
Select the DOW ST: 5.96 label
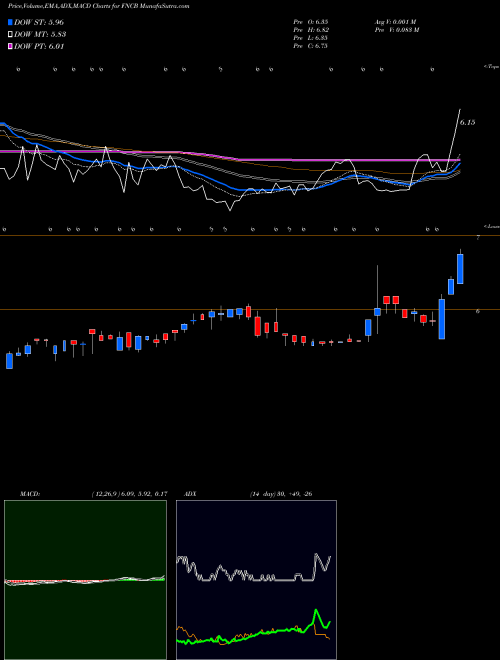coord(39,22)
